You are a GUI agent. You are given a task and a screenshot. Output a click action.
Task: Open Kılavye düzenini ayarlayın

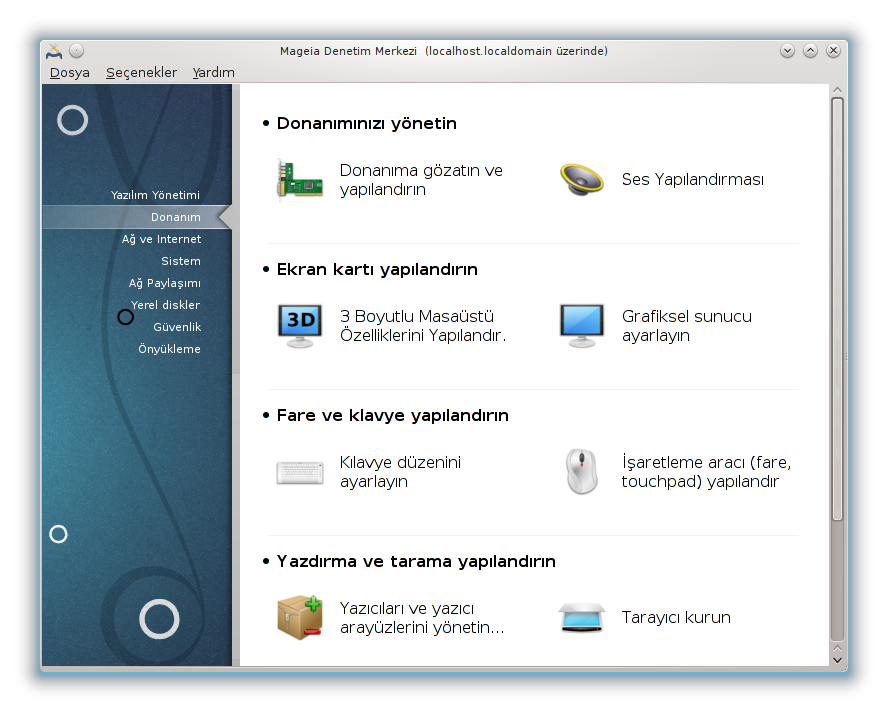[x=400, y=472]
